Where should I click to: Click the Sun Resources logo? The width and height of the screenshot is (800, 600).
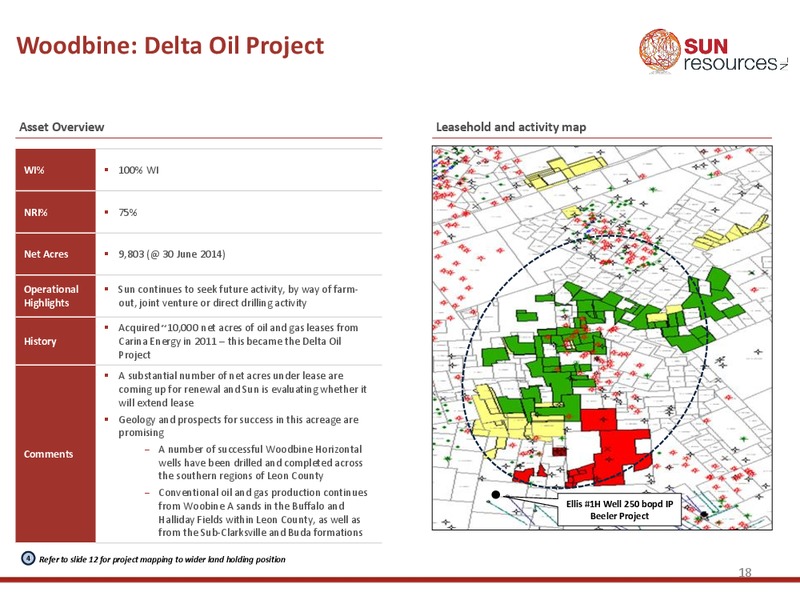[713, 51]
